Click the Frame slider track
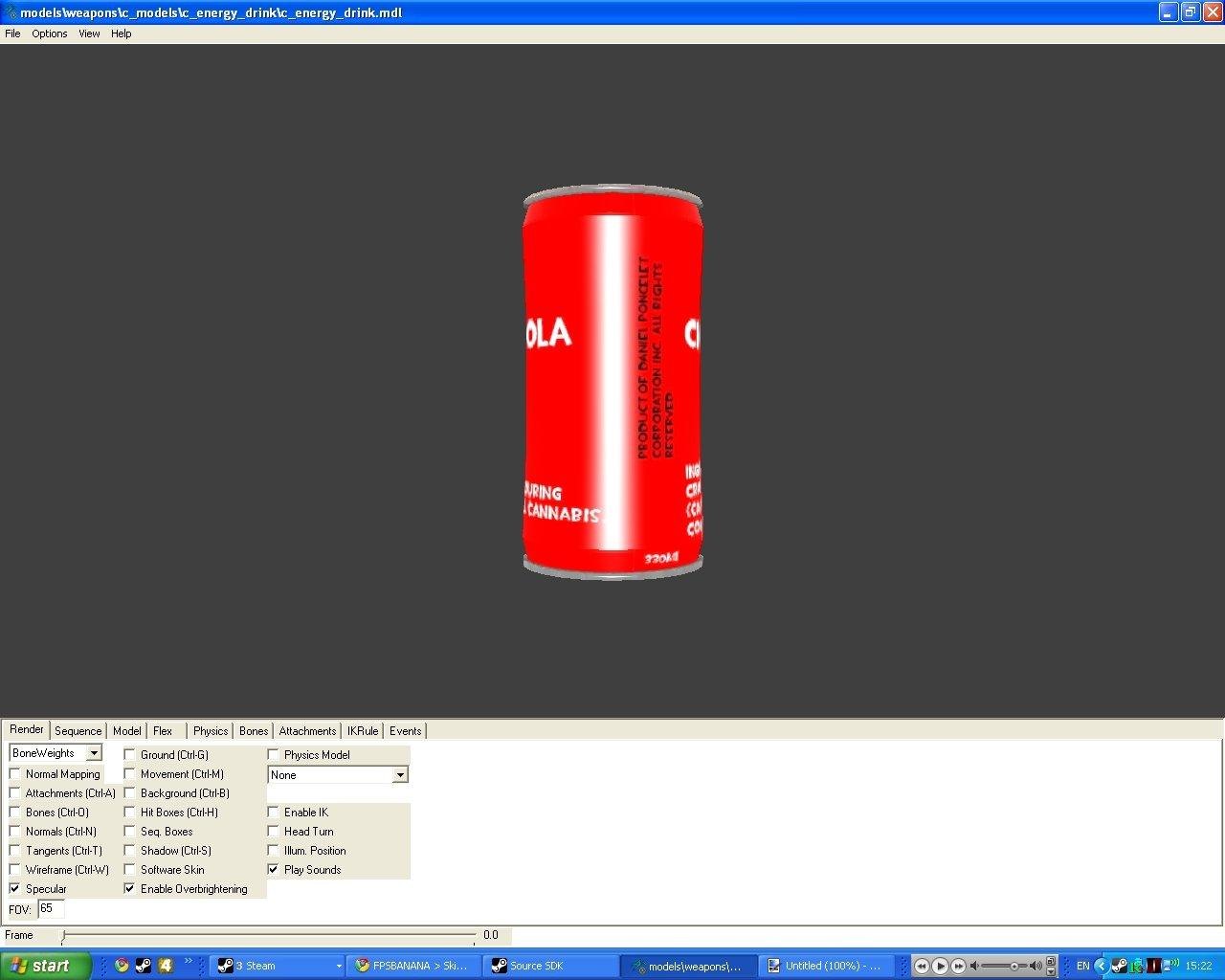The height and width of the screenshot is (980, 1225). [268, 935]
